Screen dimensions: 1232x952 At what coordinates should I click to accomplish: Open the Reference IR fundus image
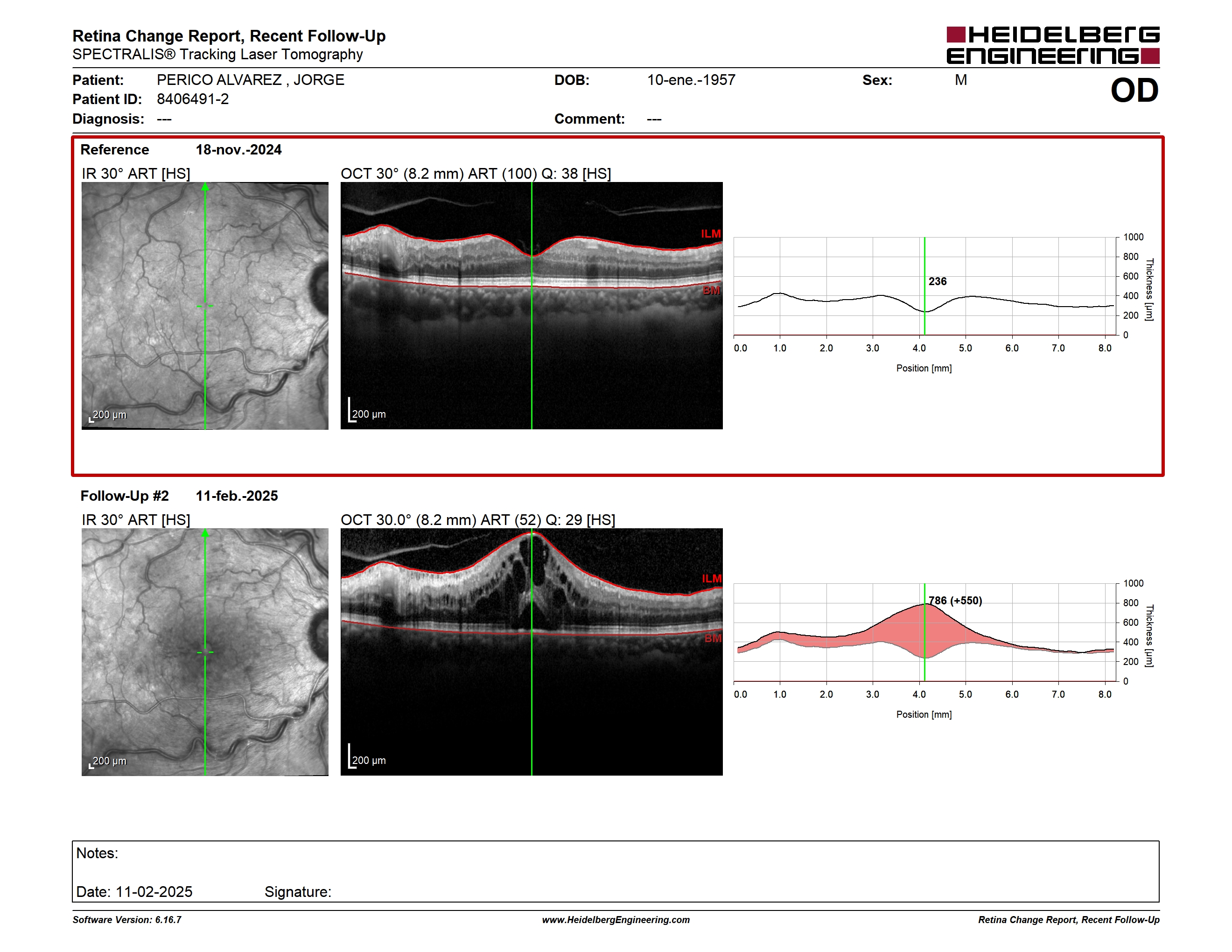click(x=205, y=306)
